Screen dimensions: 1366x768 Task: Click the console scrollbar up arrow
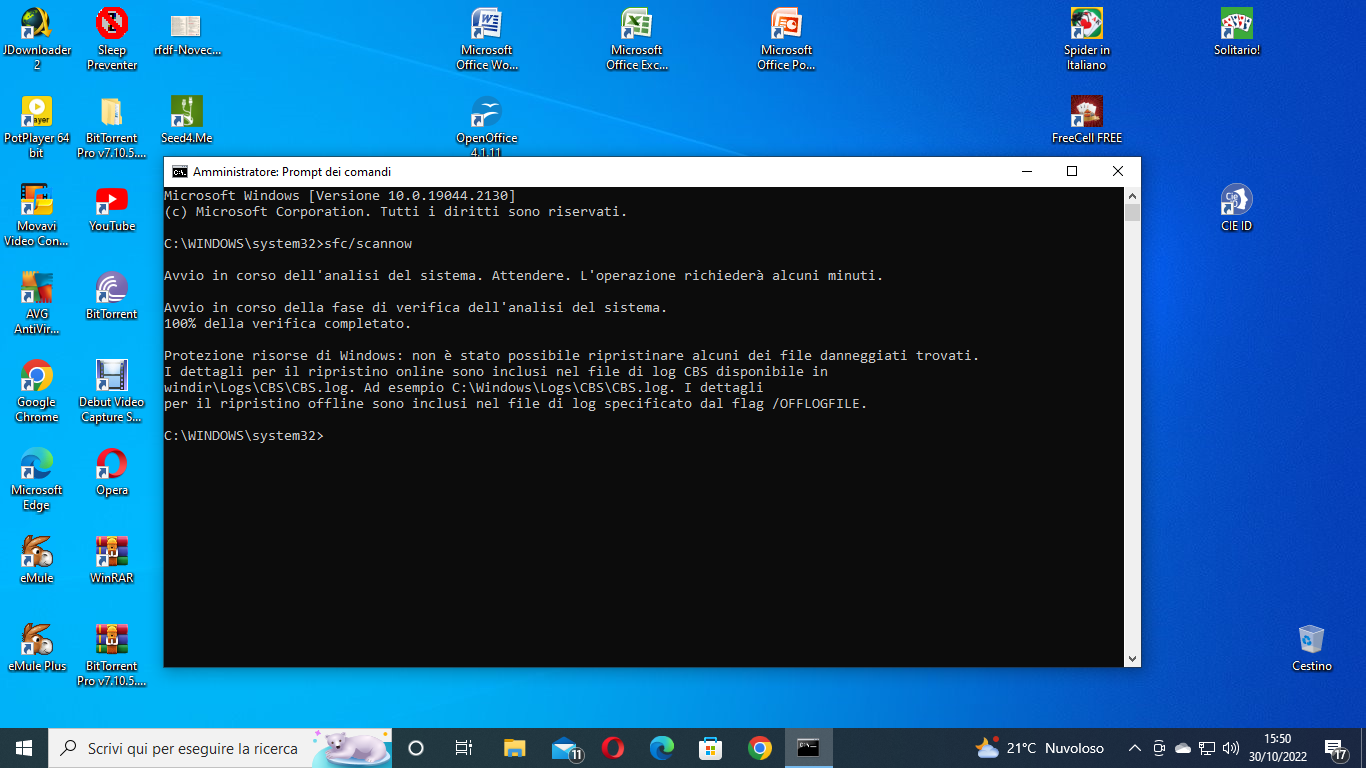click(1132, 195)
